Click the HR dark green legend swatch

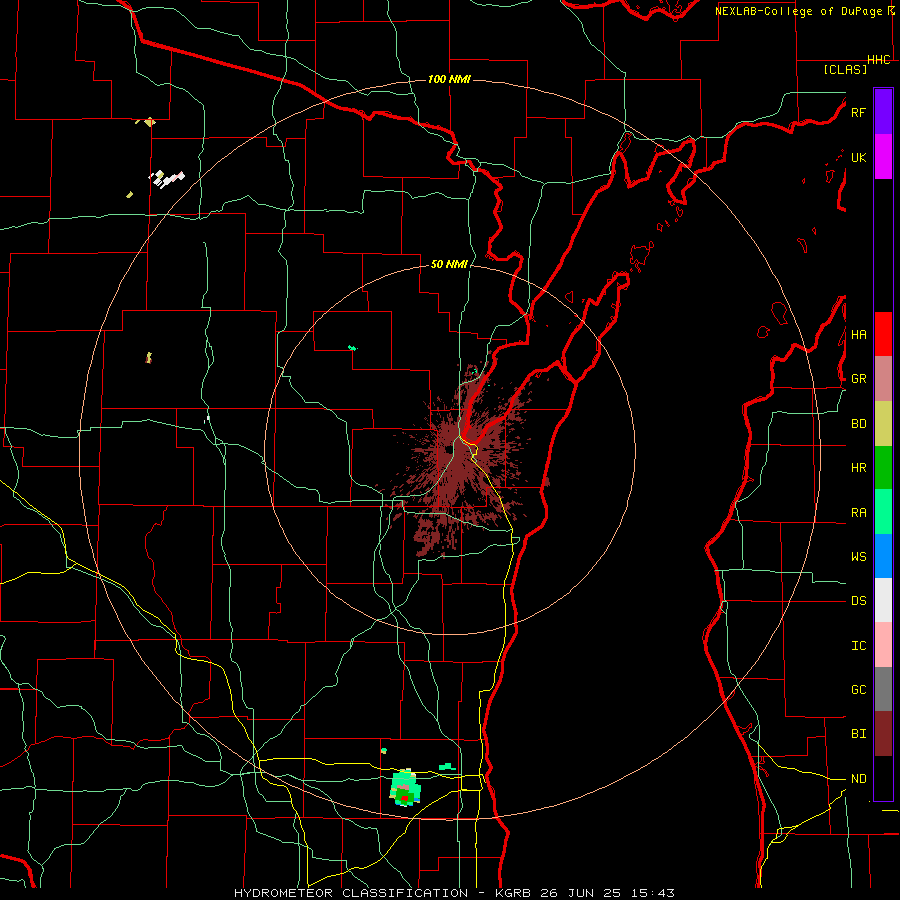pos(883,468)
